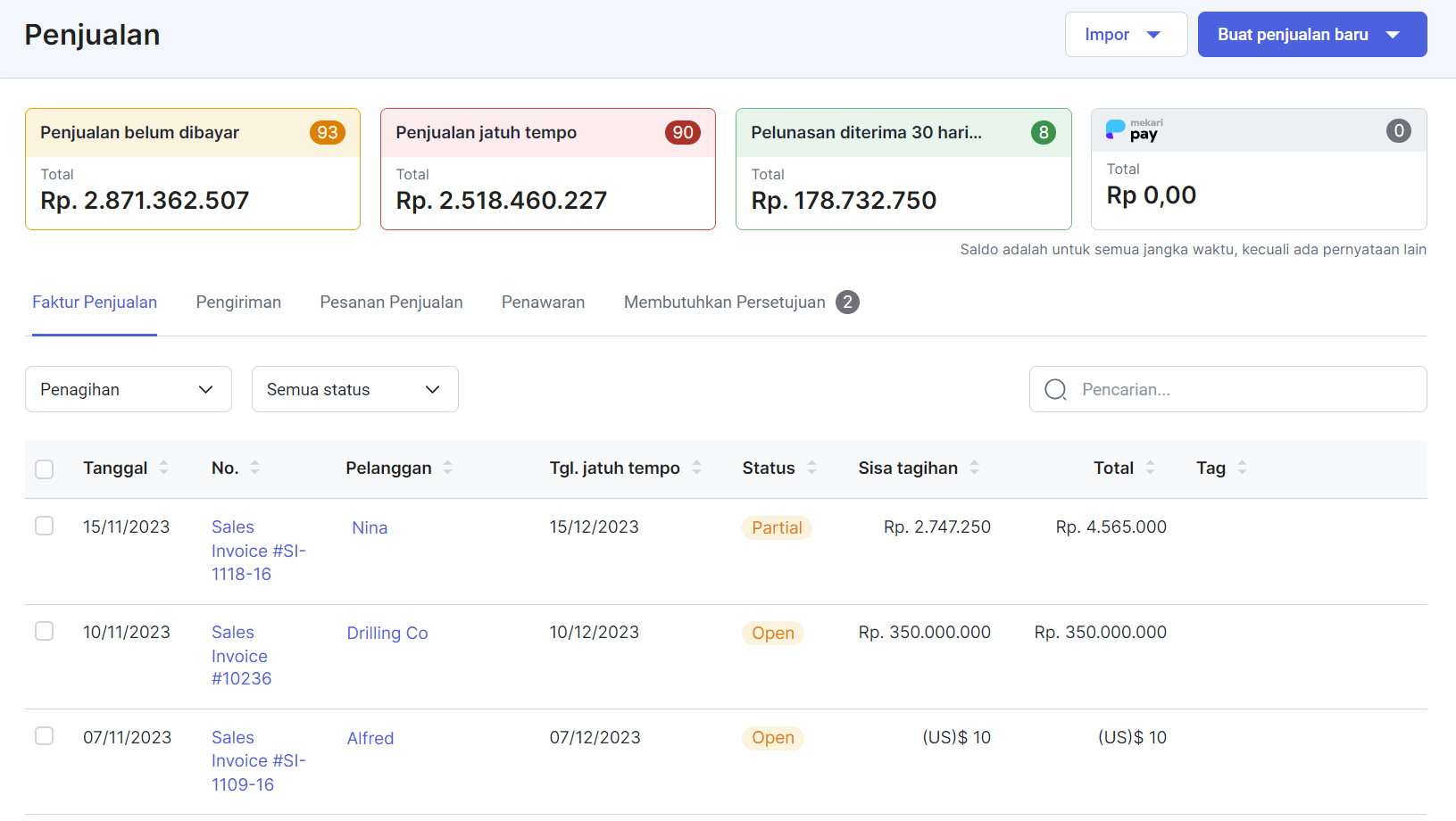Click the 8 payments received badge
The height and width of the screenshot is (821, 1456).
click(1044, 132)
